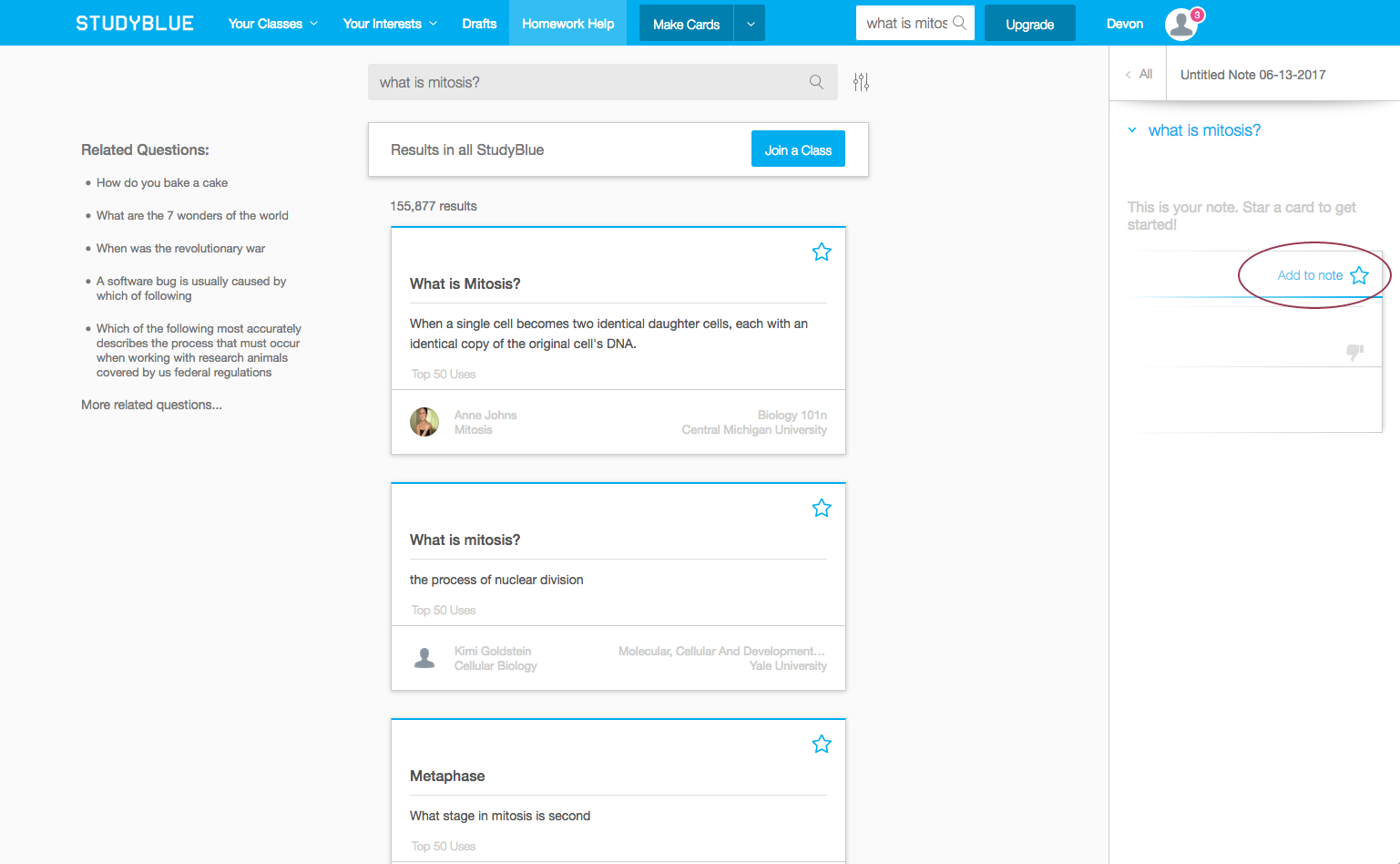
Task: Click the StudyBlue logo
Action: (135, 24)
